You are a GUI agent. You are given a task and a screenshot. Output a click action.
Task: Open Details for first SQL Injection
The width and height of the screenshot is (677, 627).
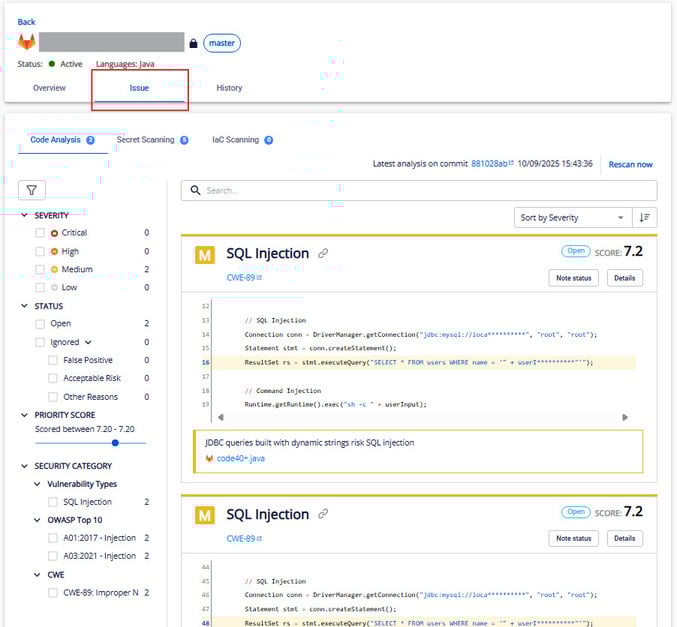coord(624,278)
